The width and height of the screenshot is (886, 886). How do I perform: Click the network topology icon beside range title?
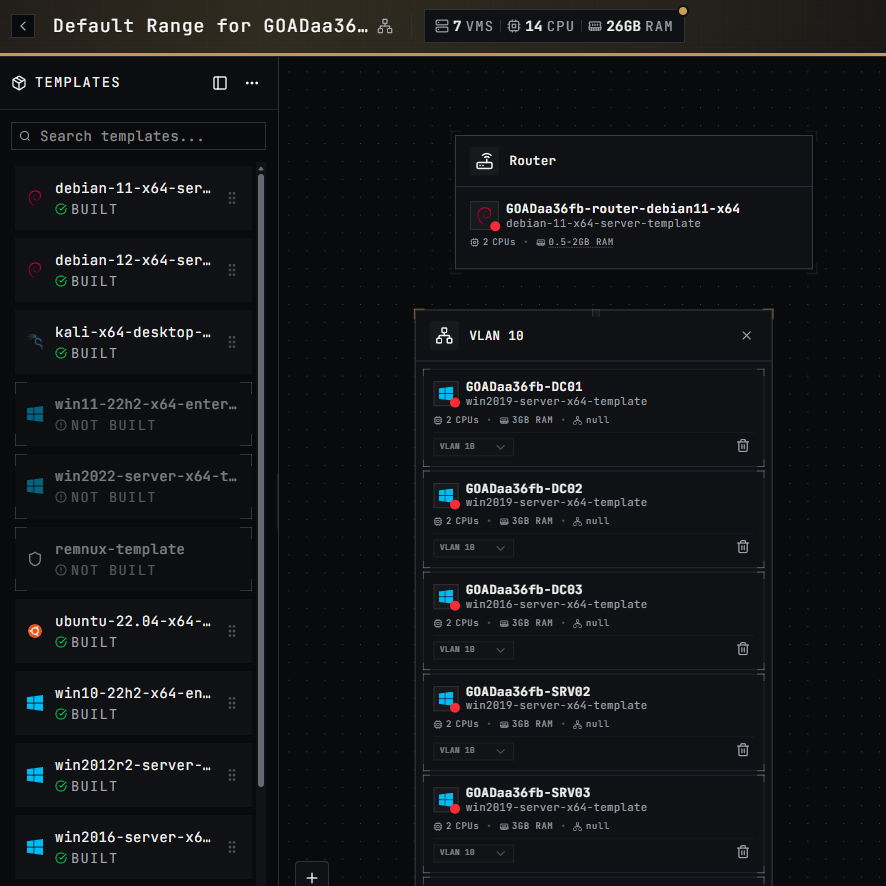[x=385, y=26]
